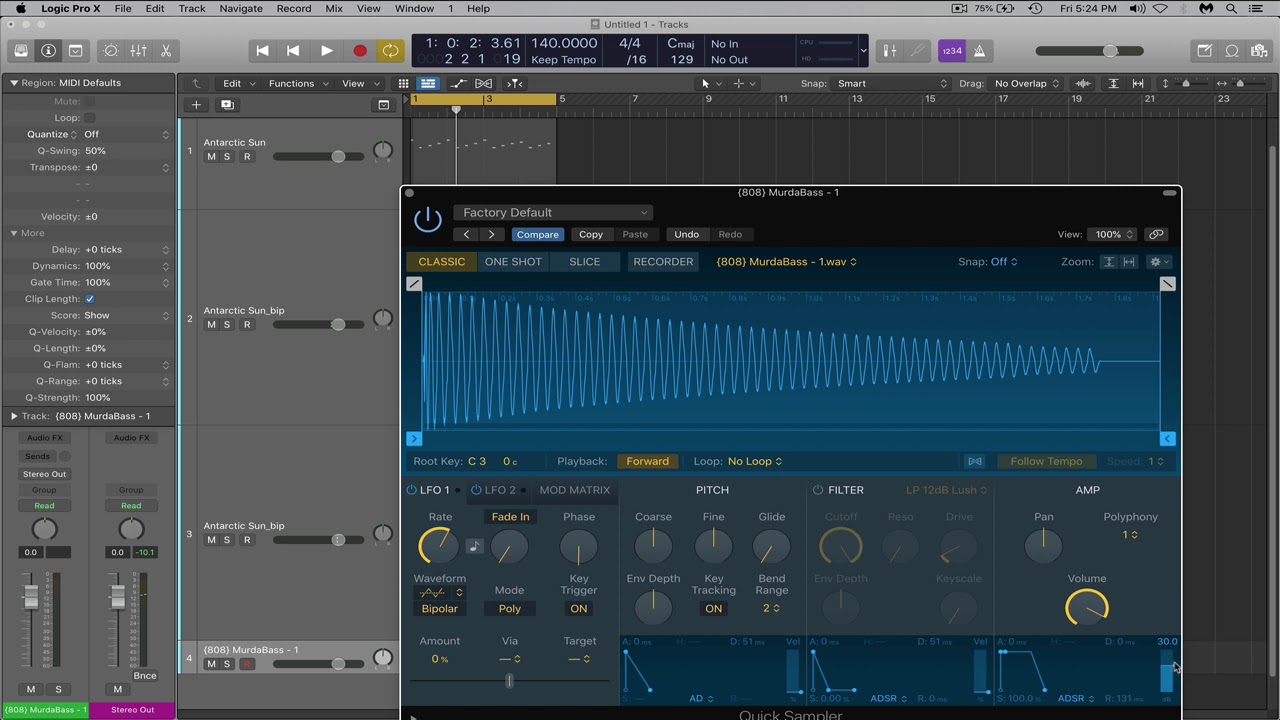Toggle waveform zoom in the Tracks area
This screenshot has width=1280, height=720.
1083,83
